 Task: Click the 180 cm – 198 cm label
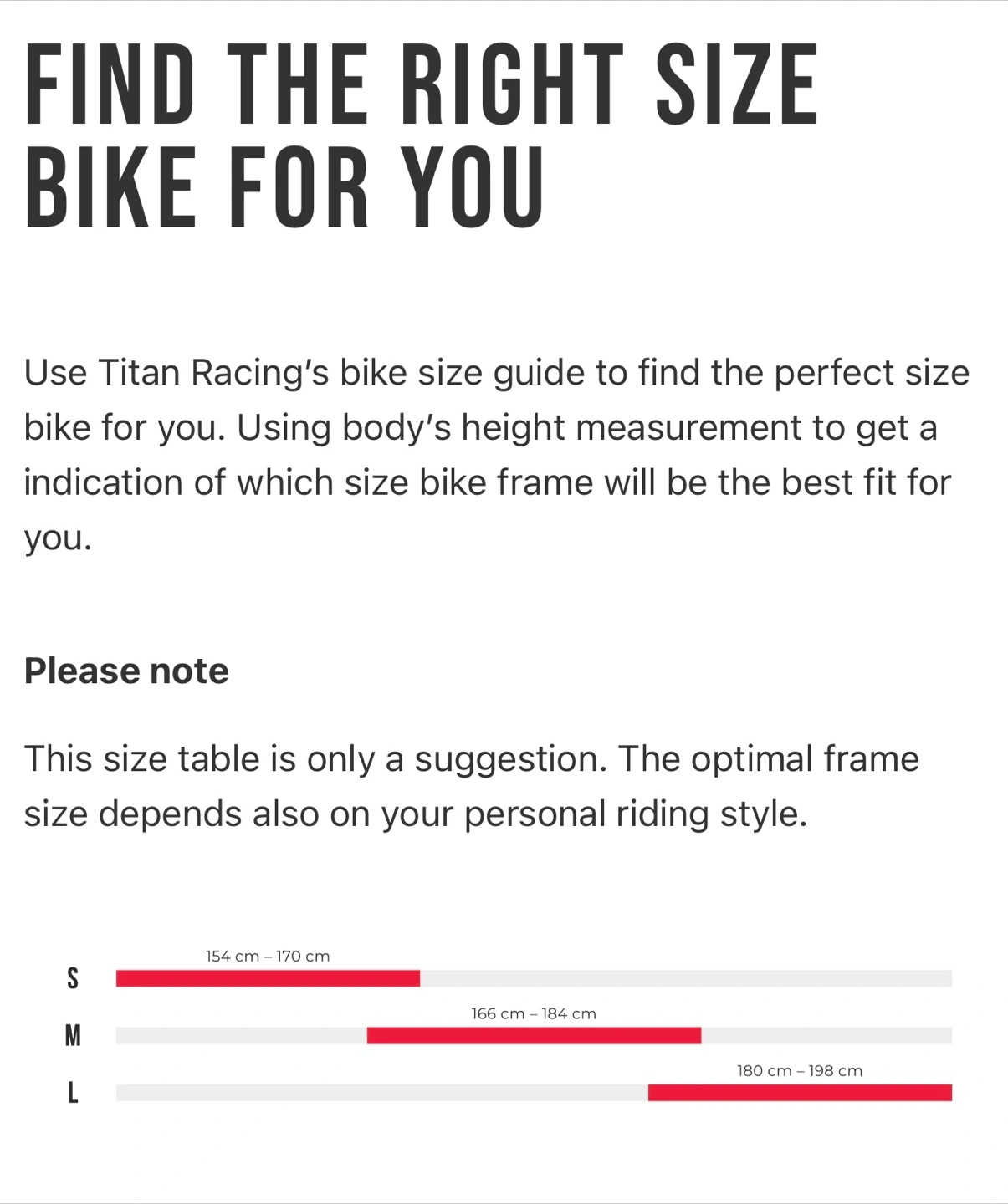[x=800, y=1070]
